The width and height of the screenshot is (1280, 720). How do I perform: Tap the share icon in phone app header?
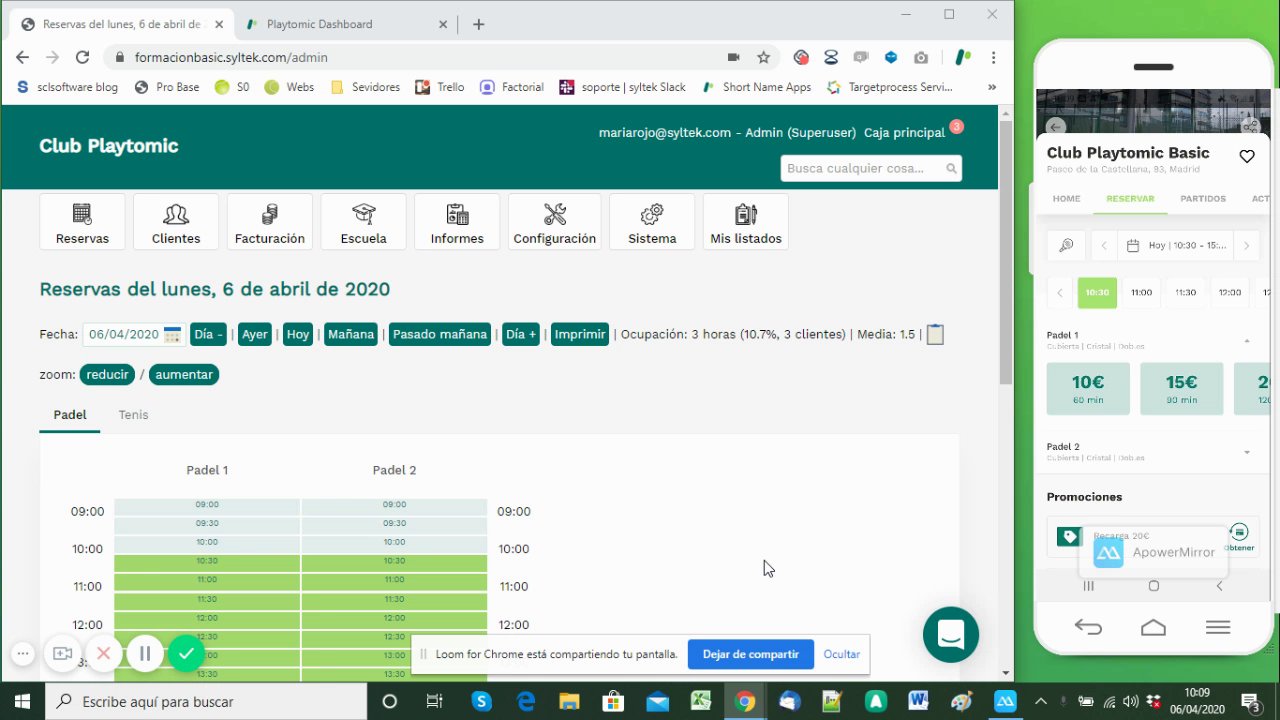pos(1250,126)
